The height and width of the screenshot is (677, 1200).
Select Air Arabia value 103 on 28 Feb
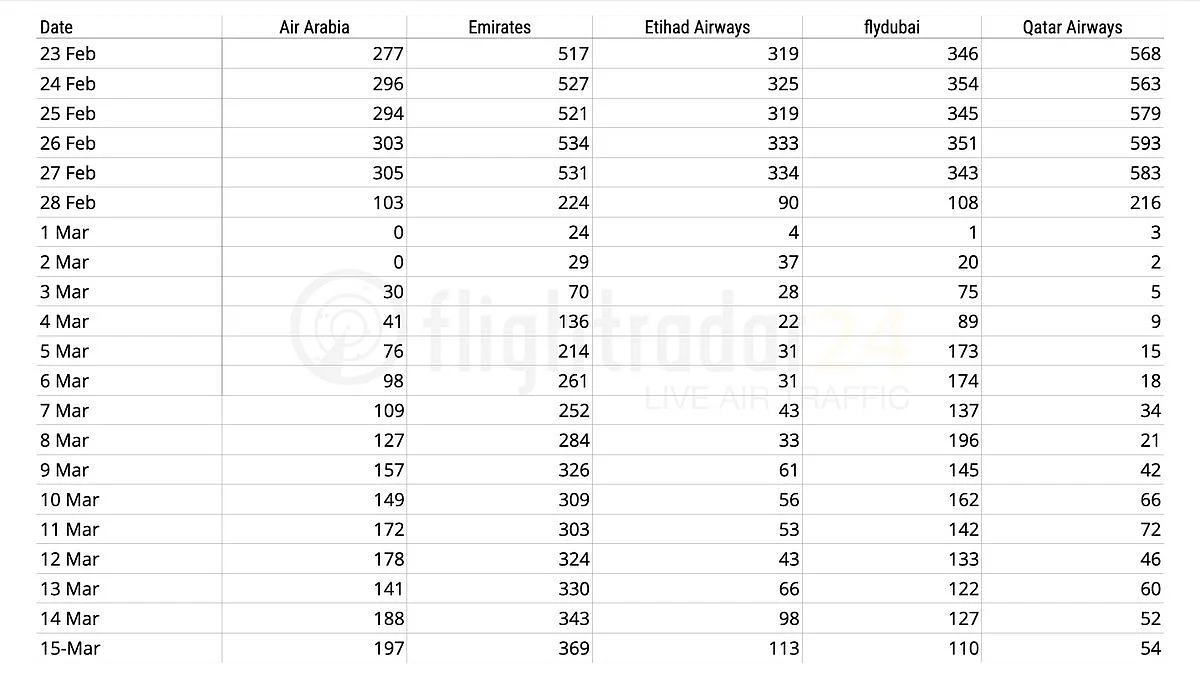(388, 203)
